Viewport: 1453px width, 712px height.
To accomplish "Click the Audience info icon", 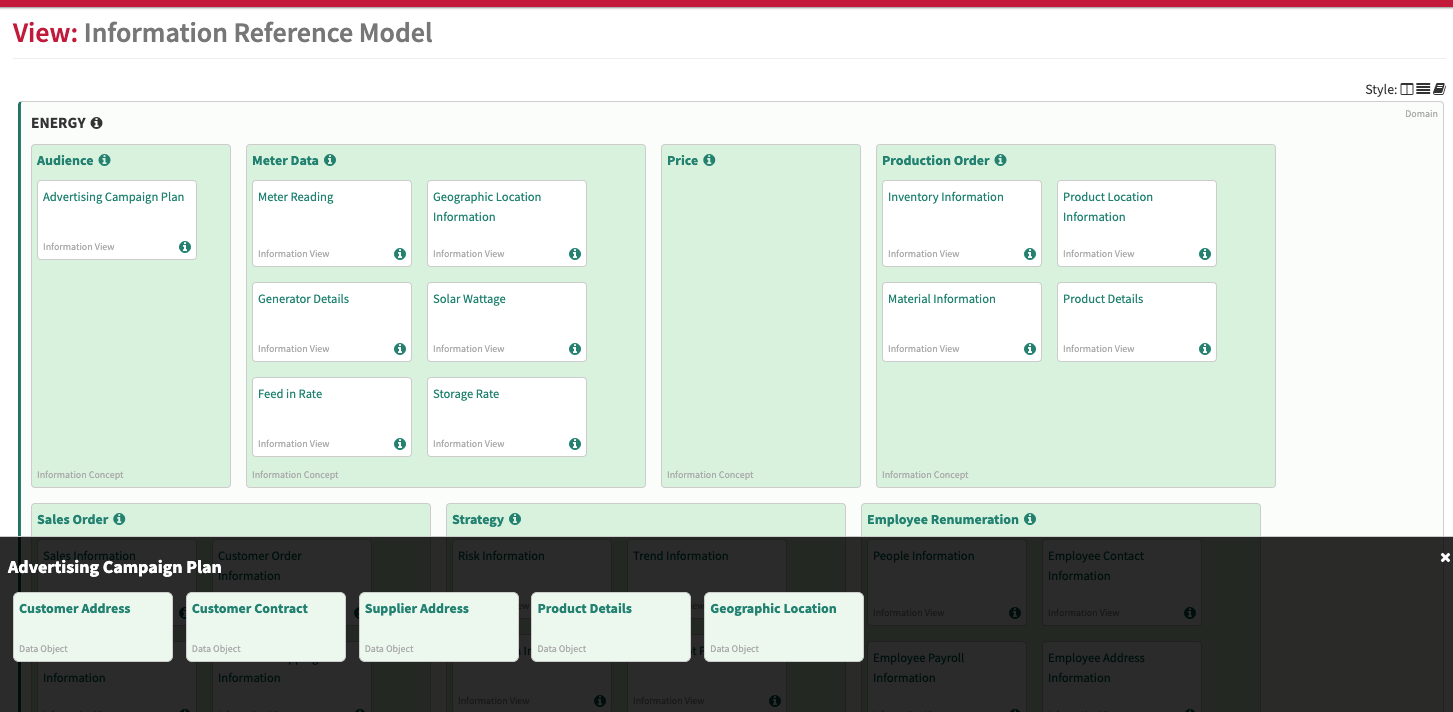I will (105, 160).
